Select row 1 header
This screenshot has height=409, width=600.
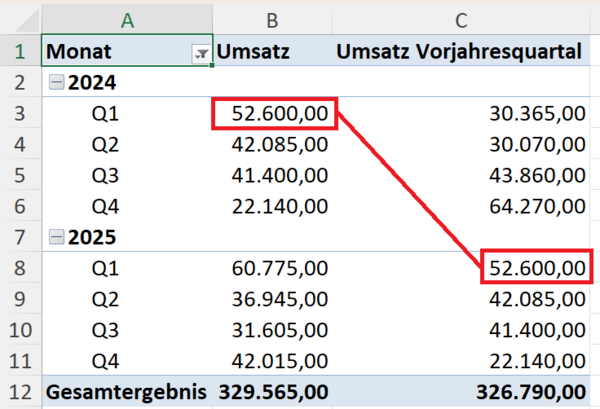pyautogui.click(x=20, y=52)
